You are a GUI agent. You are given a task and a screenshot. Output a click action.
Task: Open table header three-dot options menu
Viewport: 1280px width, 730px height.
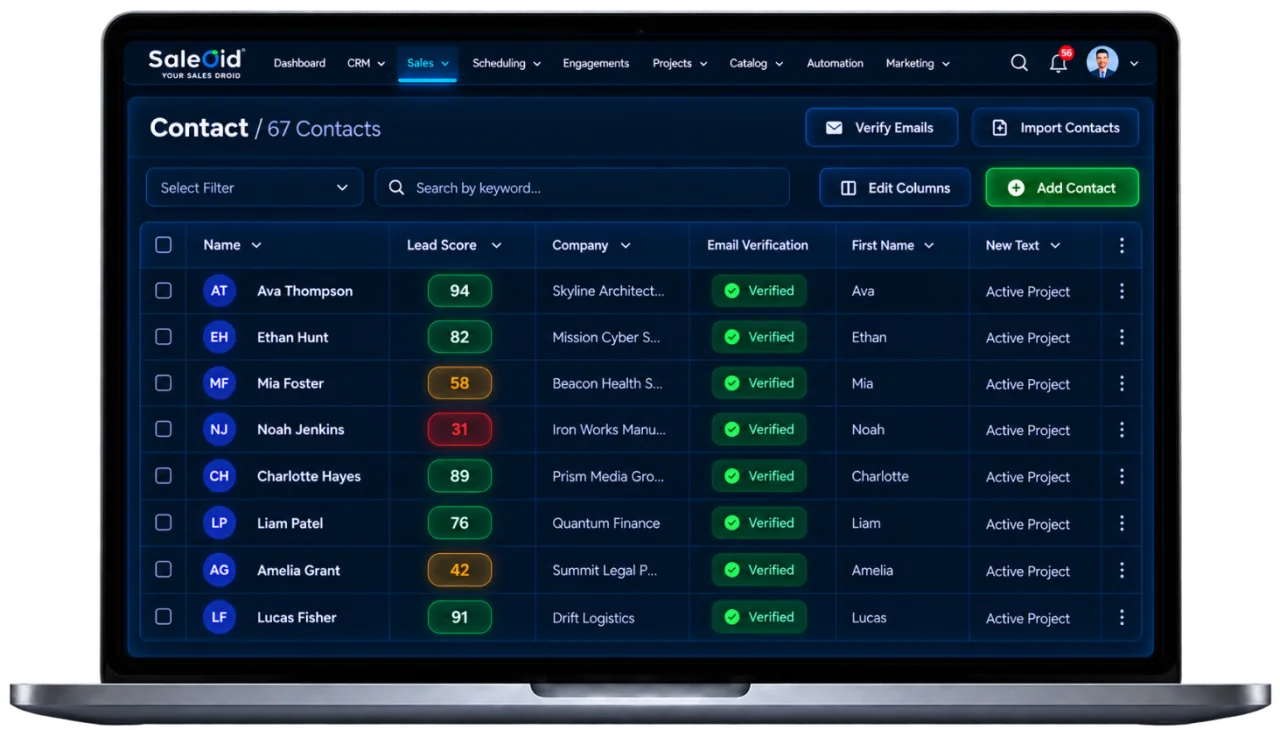(x=1122, y=245)
